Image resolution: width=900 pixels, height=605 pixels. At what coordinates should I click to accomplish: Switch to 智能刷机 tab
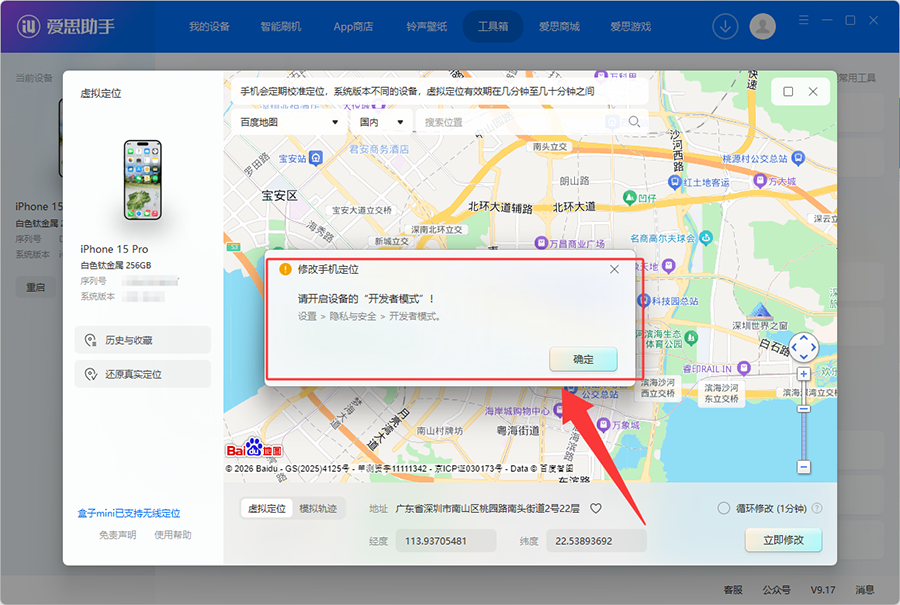coord(281,26)
